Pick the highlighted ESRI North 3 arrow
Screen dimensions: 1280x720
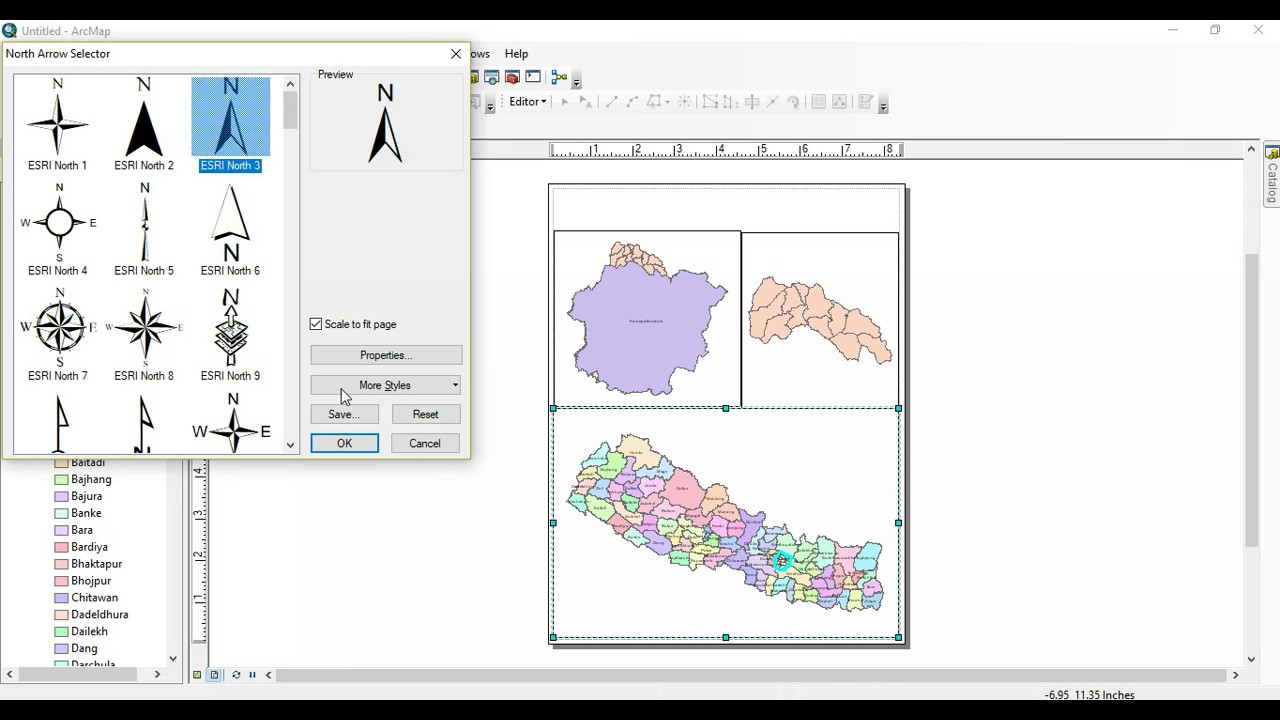230,125
